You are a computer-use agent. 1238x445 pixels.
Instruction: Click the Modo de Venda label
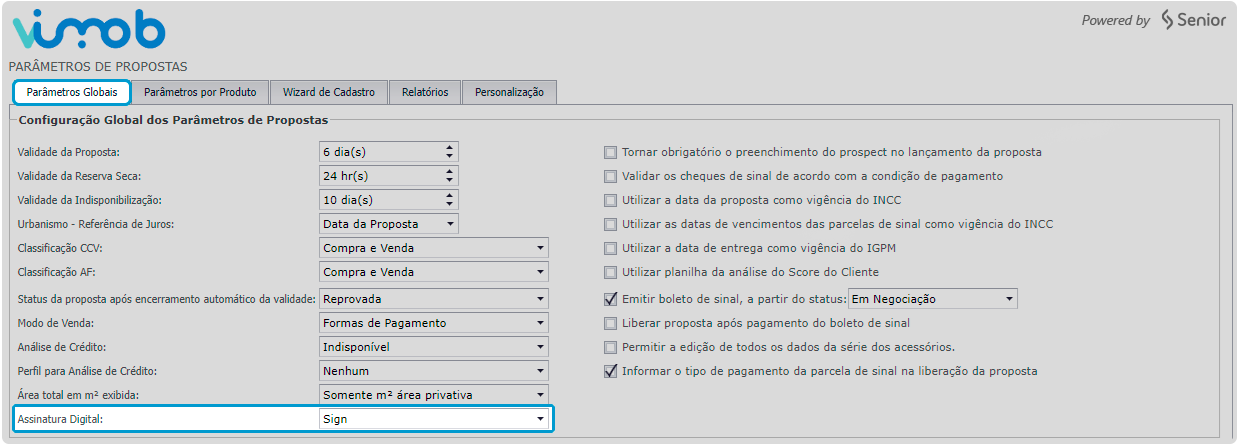coord(55,323)
